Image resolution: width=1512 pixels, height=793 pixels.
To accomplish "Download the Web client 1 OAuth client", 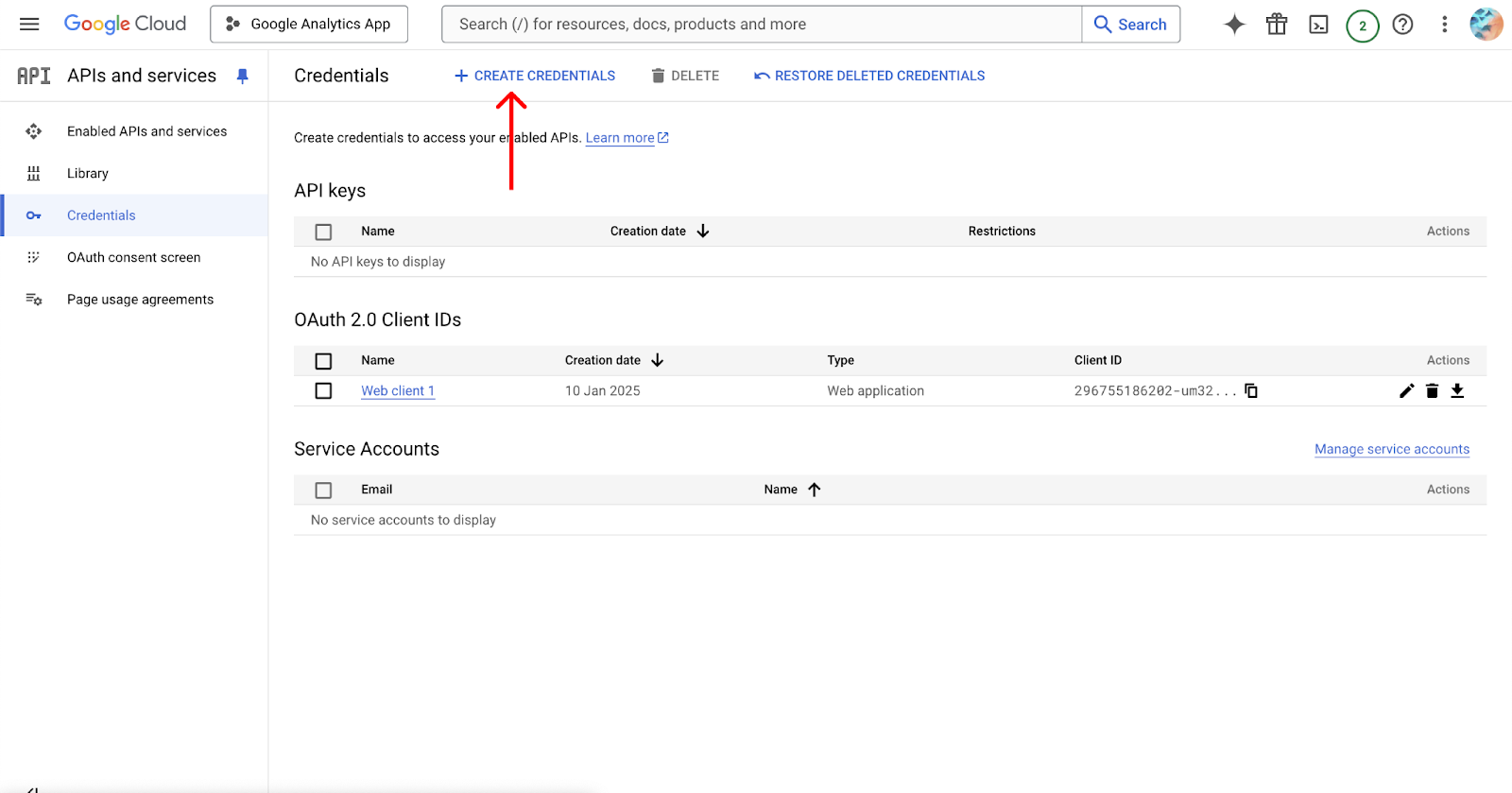I will (1457, 390).
